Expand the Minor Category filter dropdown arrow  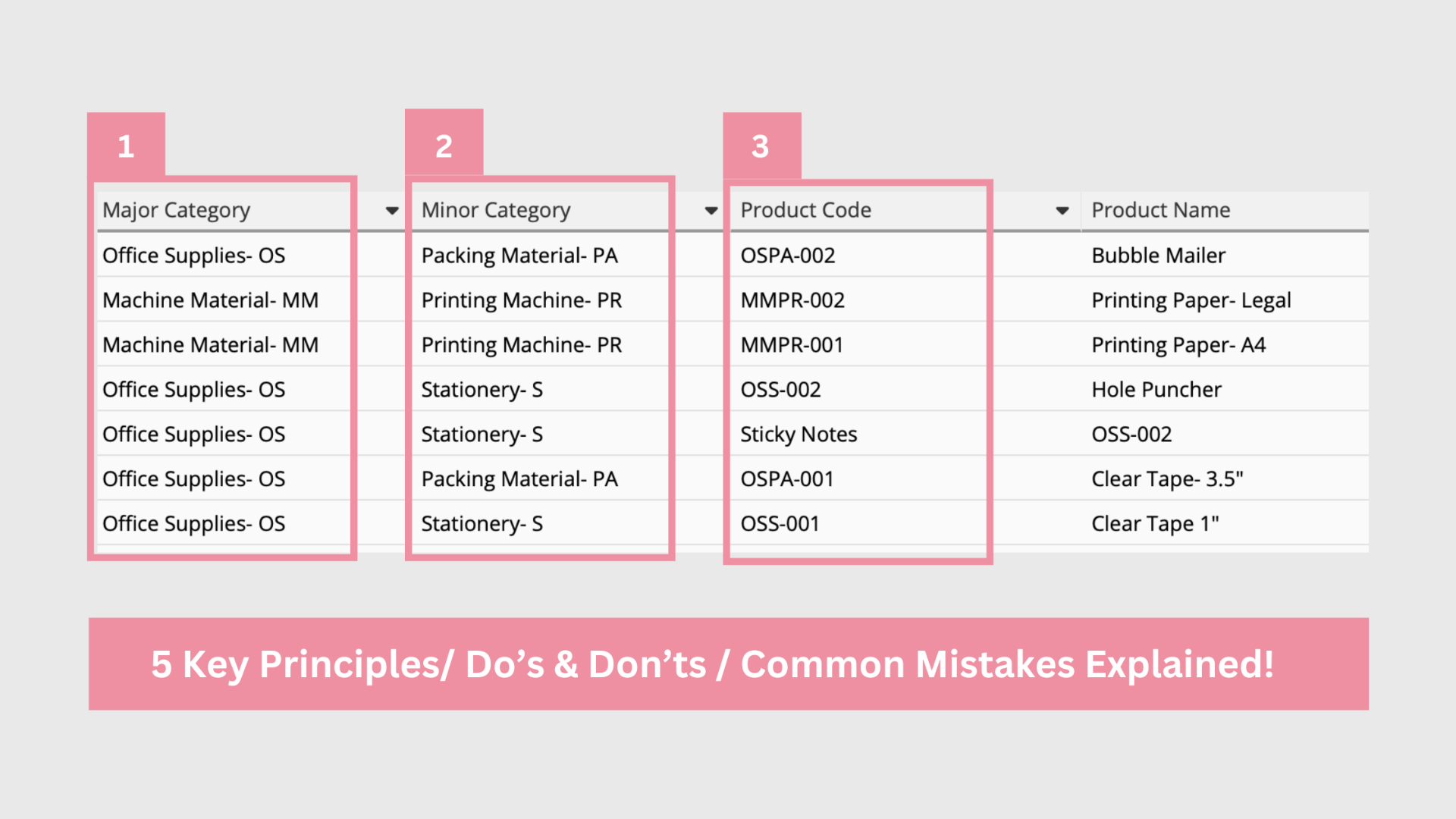[711, 211]
